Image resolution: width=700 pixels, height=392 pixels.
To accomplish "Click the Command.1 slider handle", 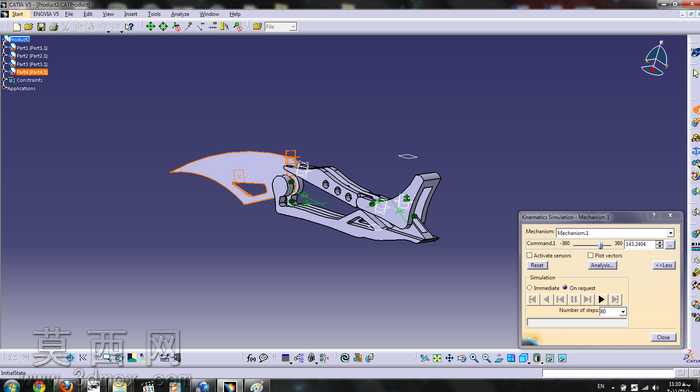I will tap(601, 245).
